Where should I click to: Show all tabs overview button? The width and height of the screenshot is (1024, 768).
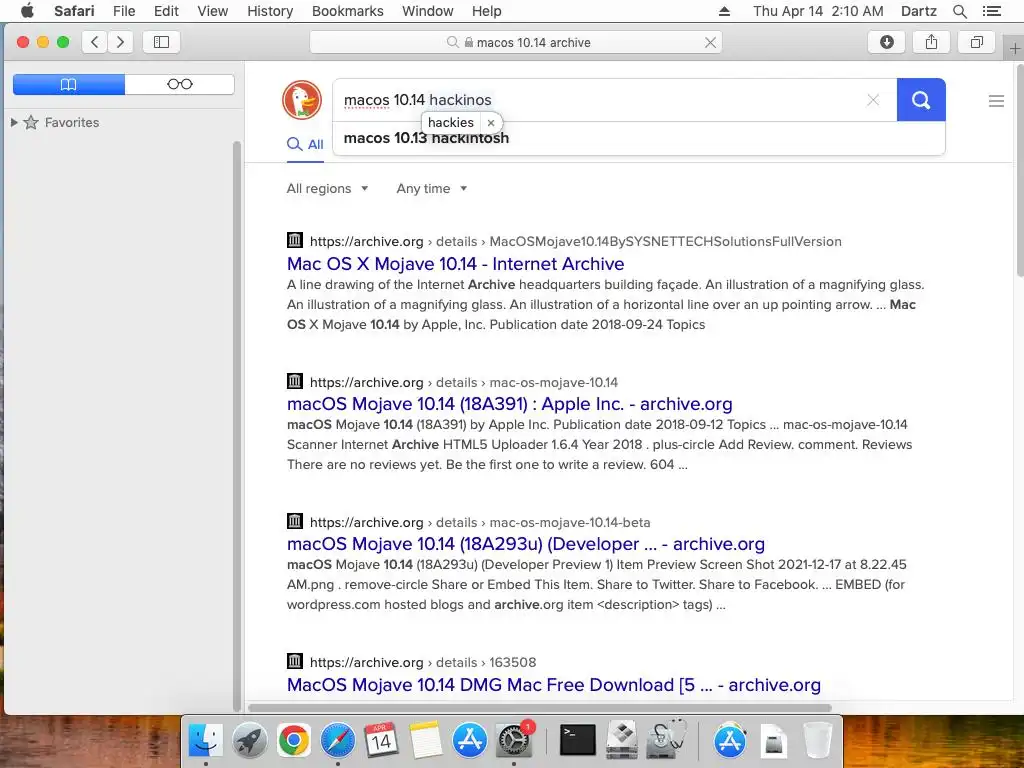coord(976,42)
